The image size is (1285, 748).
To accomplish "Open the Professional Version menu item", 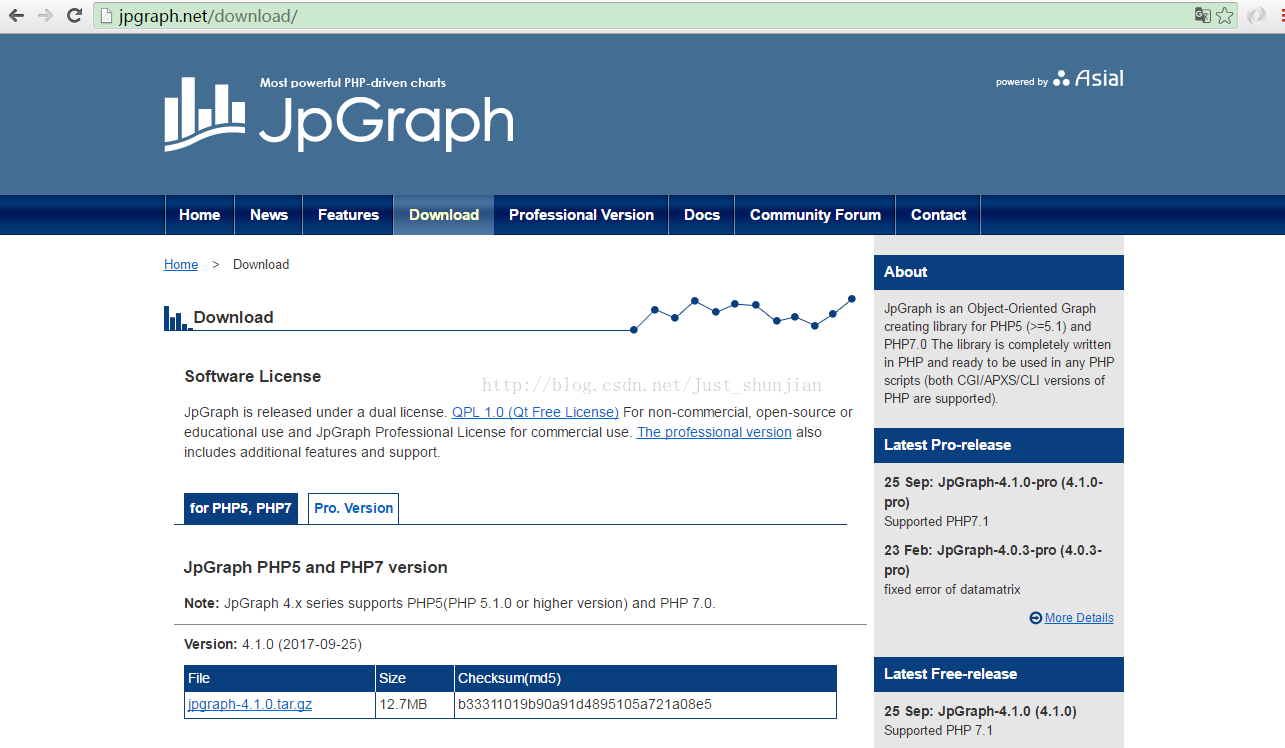I will [x=581, y=215].
